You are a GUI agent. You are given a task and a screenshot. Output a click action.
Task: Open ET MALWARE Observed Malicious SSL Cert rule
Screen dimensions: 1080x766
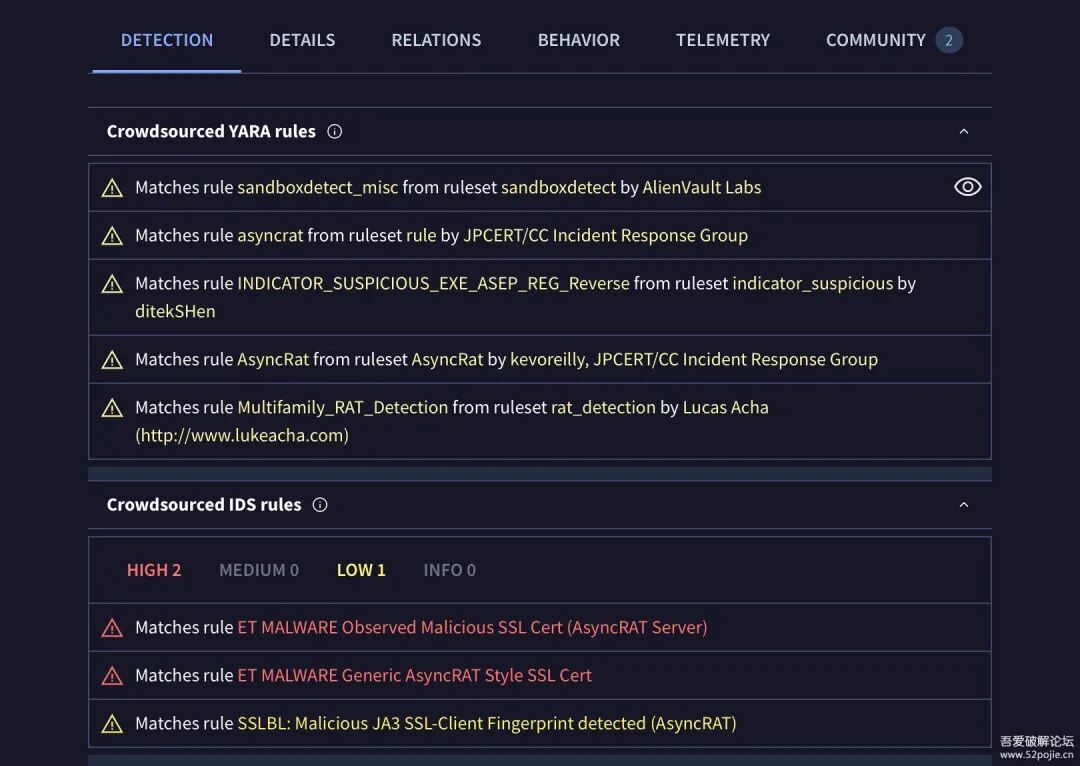click(472, 627)
